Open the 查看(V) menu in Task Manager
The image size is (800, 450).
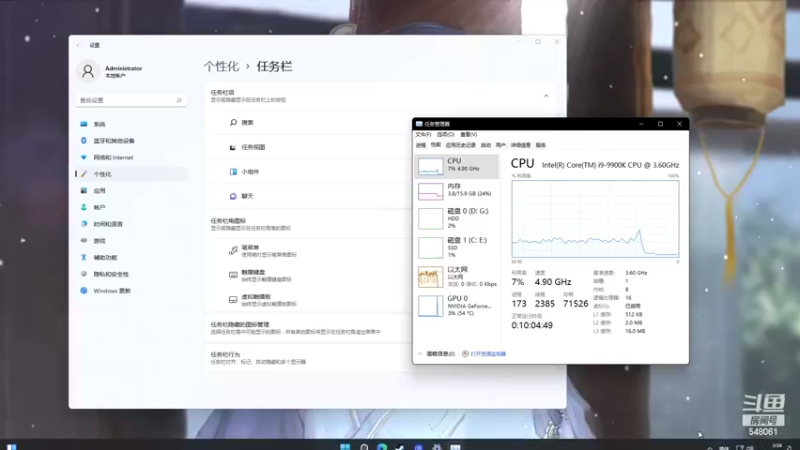(x=468, y=135)
